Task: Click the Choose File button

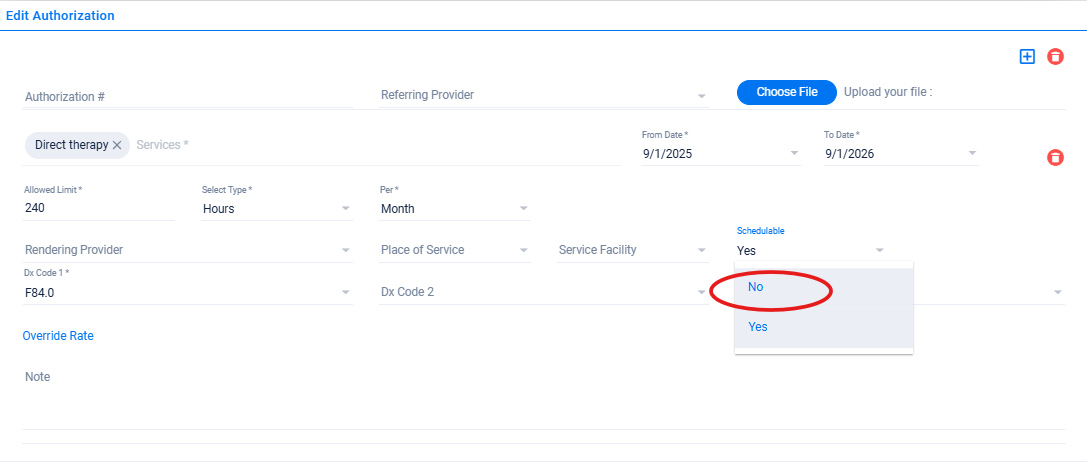Action: [786, 92]
